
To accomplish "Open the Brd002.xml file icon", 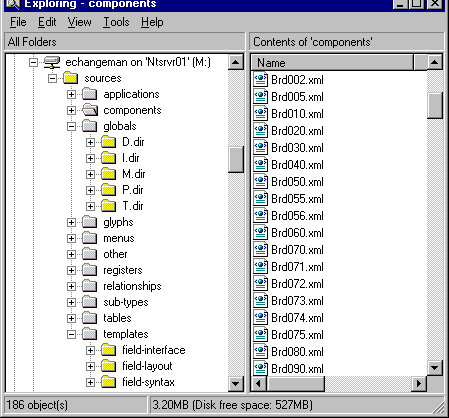I will (x=260, y=80).
